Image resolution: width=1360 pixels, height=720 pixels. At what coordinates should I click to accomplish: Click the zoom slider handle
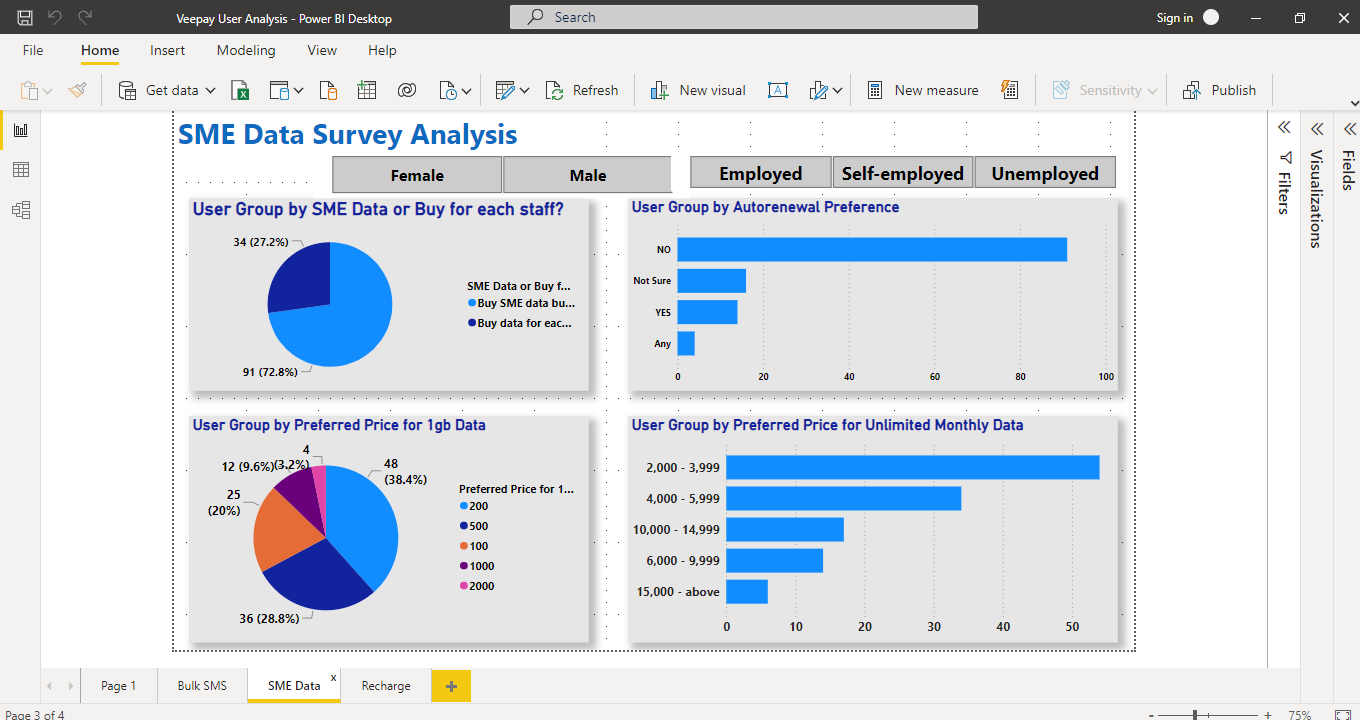coord(1196,715)
